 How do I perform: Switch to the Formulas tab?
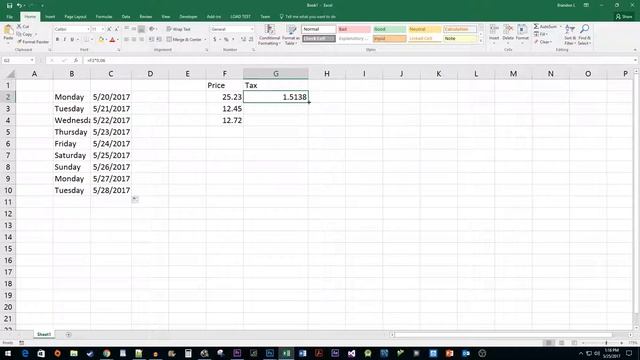tap(104, 17)
